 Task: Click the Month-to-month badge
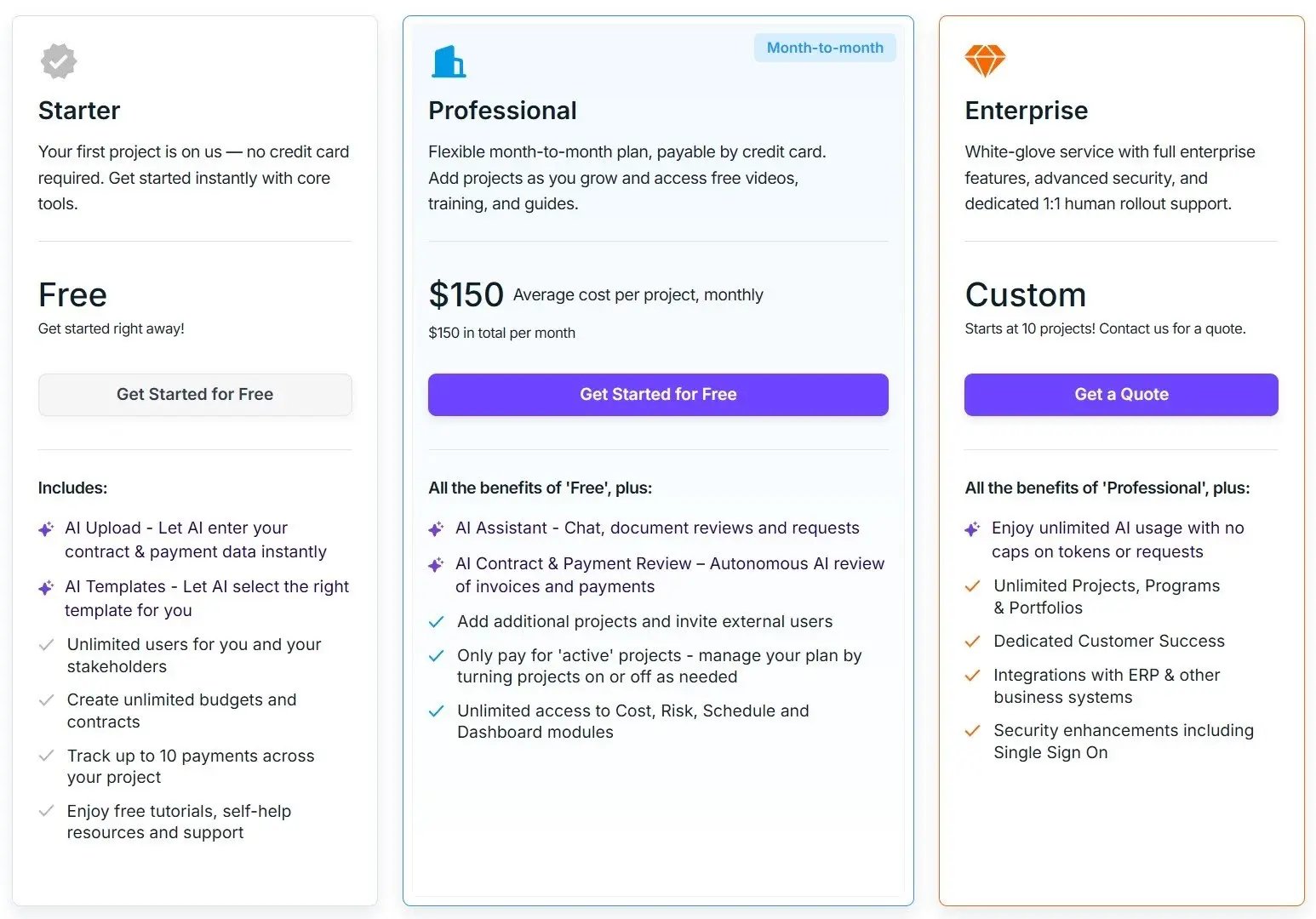tap(824, 48)
